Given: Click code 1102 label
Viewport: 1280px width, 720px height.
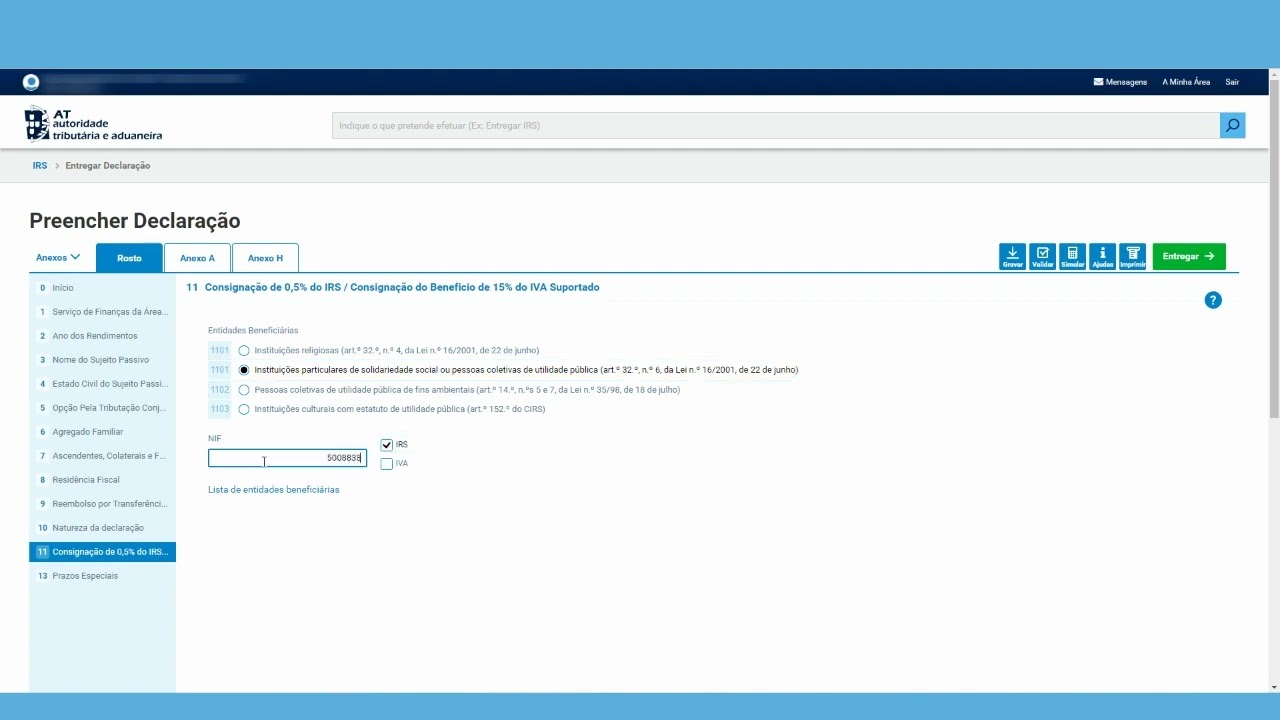Looking at the screenshot, I should pos(219,390).
